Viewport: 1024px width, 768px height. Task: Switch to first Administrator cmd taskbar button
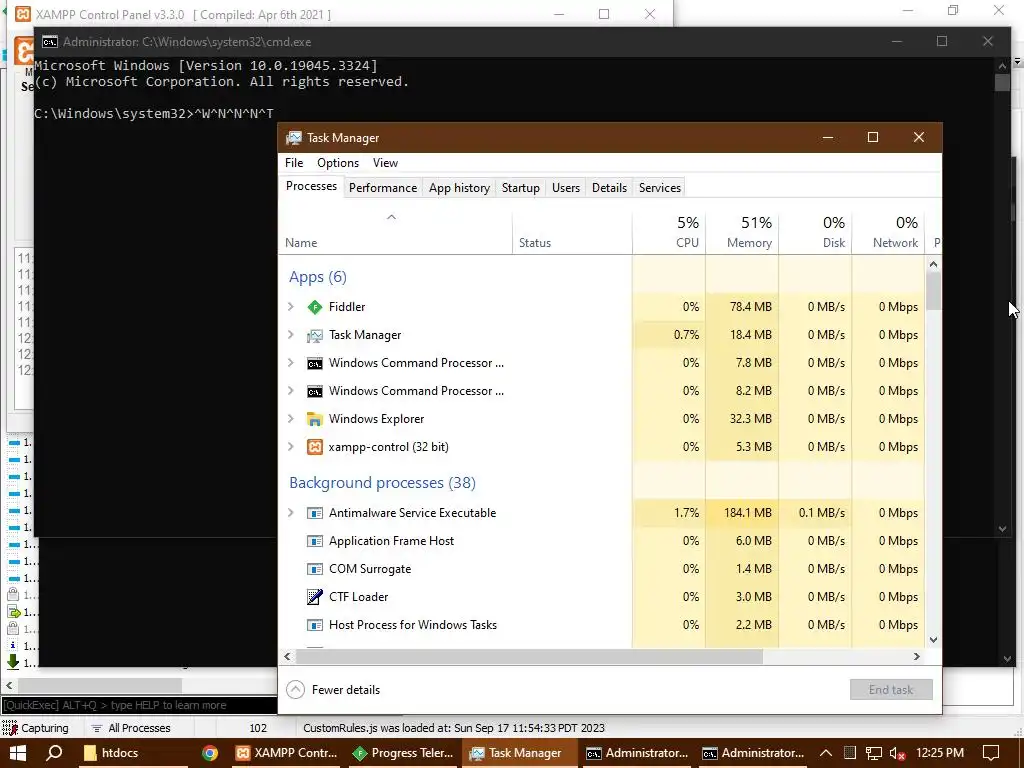coord(637,753)
